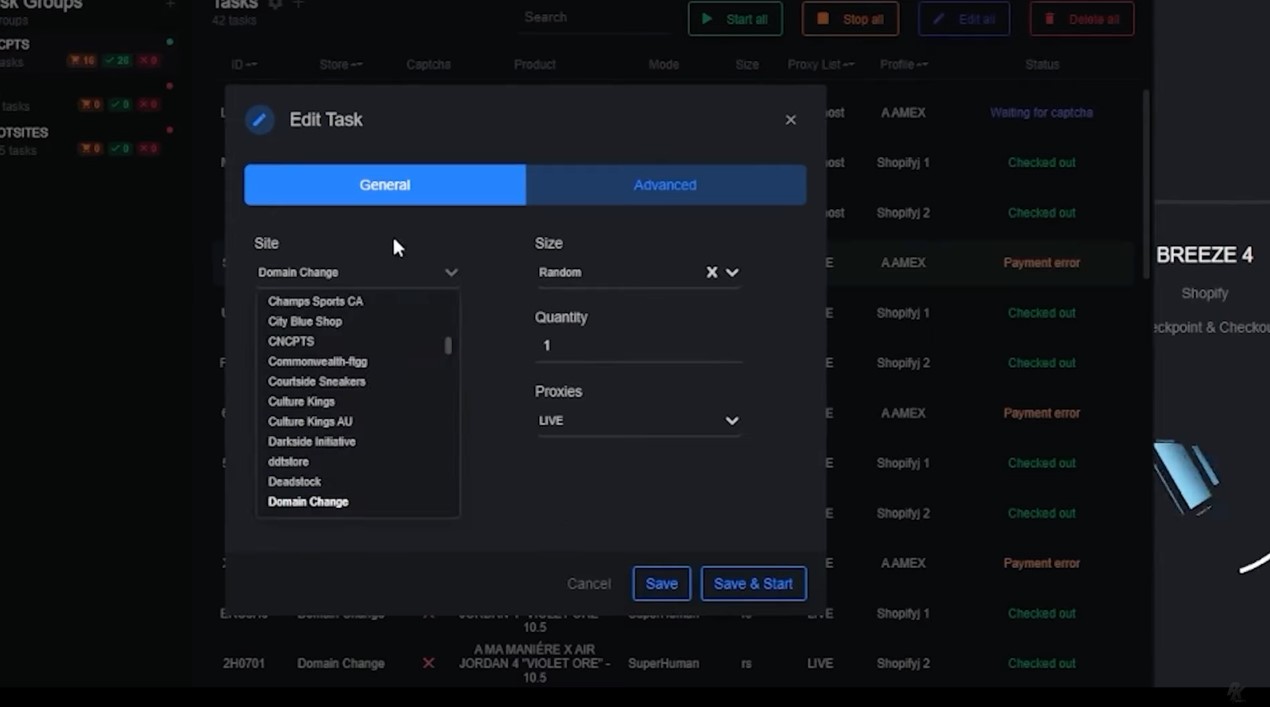The image size is (1270, 707).
Task: Switch to the General tab
Action: (x=385, y=185)
